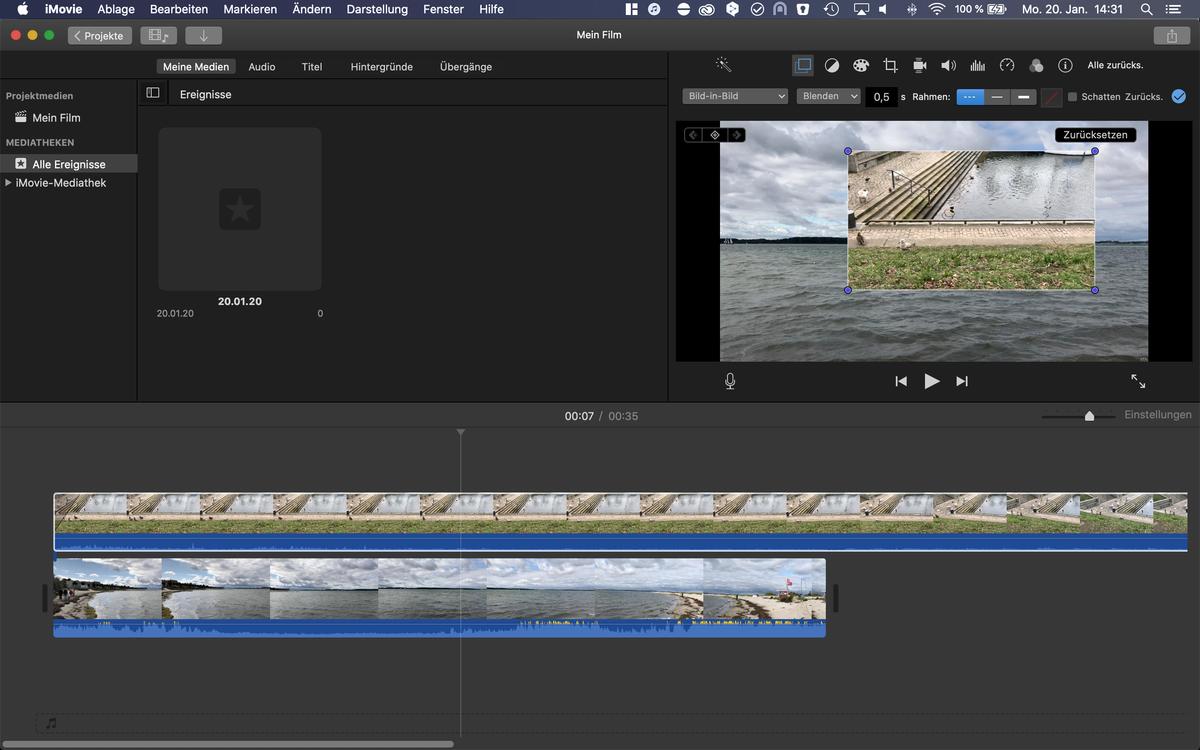Go to next keyframe arrow
The width and height of the screenshot is (1200, 750).
click(736, 135)
